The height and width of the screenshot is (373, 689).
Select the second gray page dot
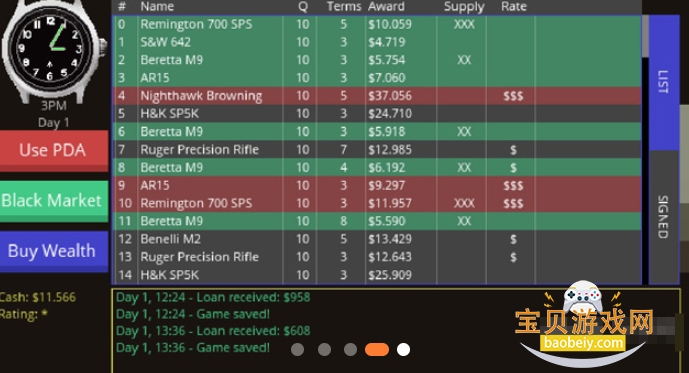pyautogui.click(x=324, y=350)
